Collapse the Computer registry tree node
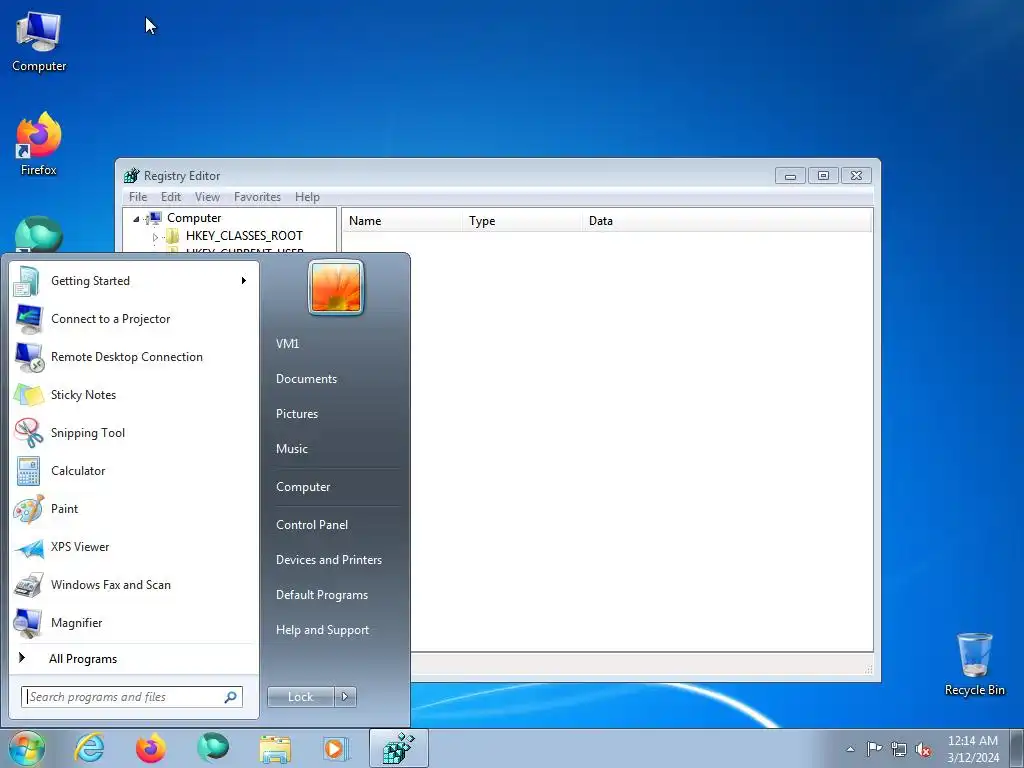Viewport: 1024px width, 768px height. [x=136, y=219]
